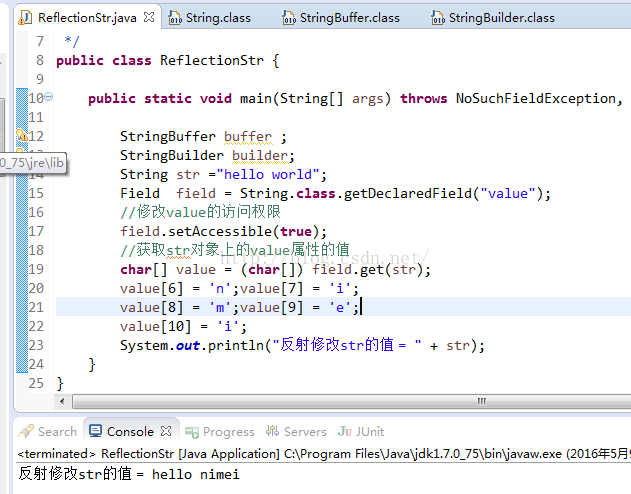Click the underlined variable builder on line 13
This screenshot has height=494, width=631.
pos(260,155)
